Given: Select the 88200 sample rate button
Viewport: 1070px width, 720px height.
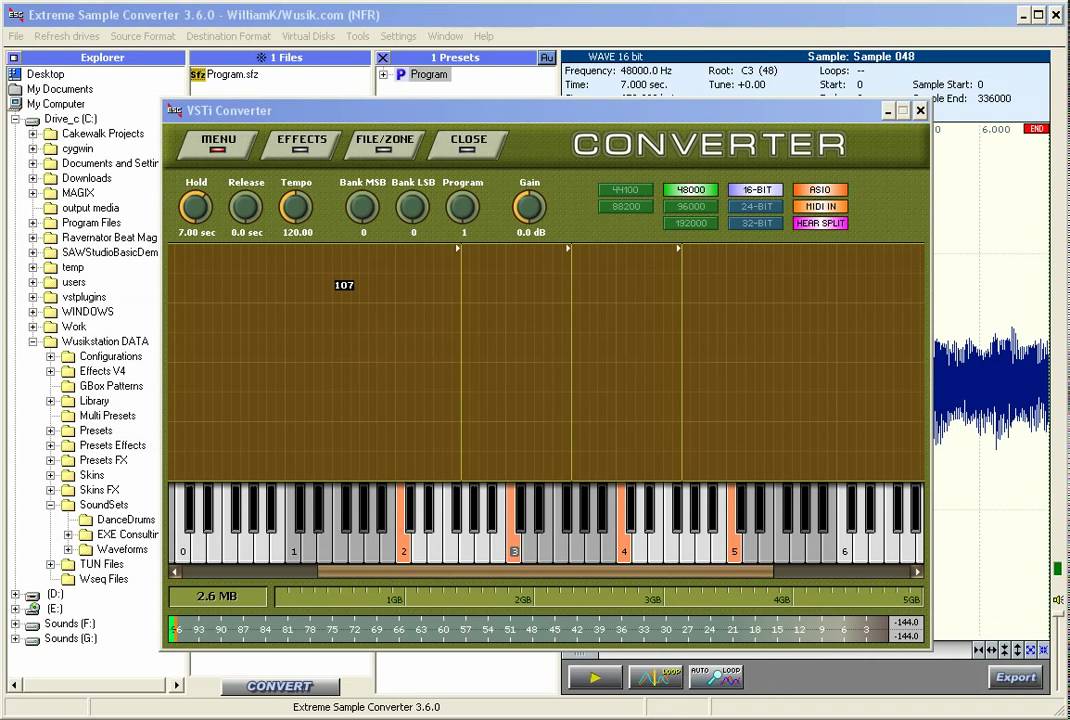Looking at the screenshot, I should [x=626, y=206].
